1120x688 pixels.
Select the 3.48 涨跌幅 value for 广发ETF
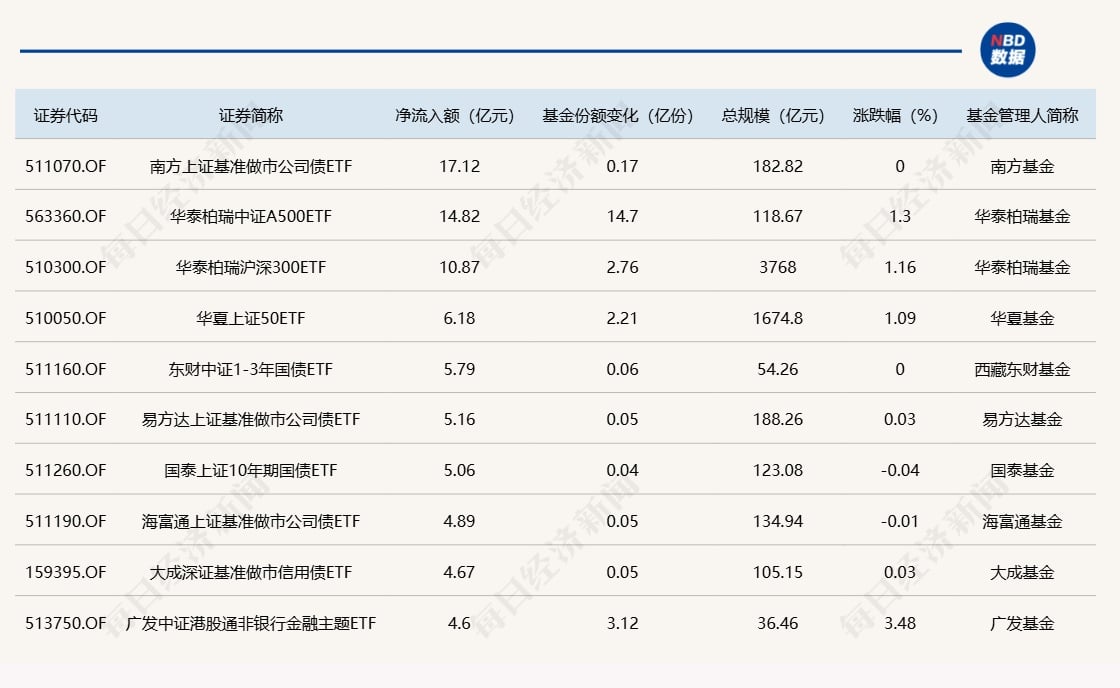click(898, 622)
